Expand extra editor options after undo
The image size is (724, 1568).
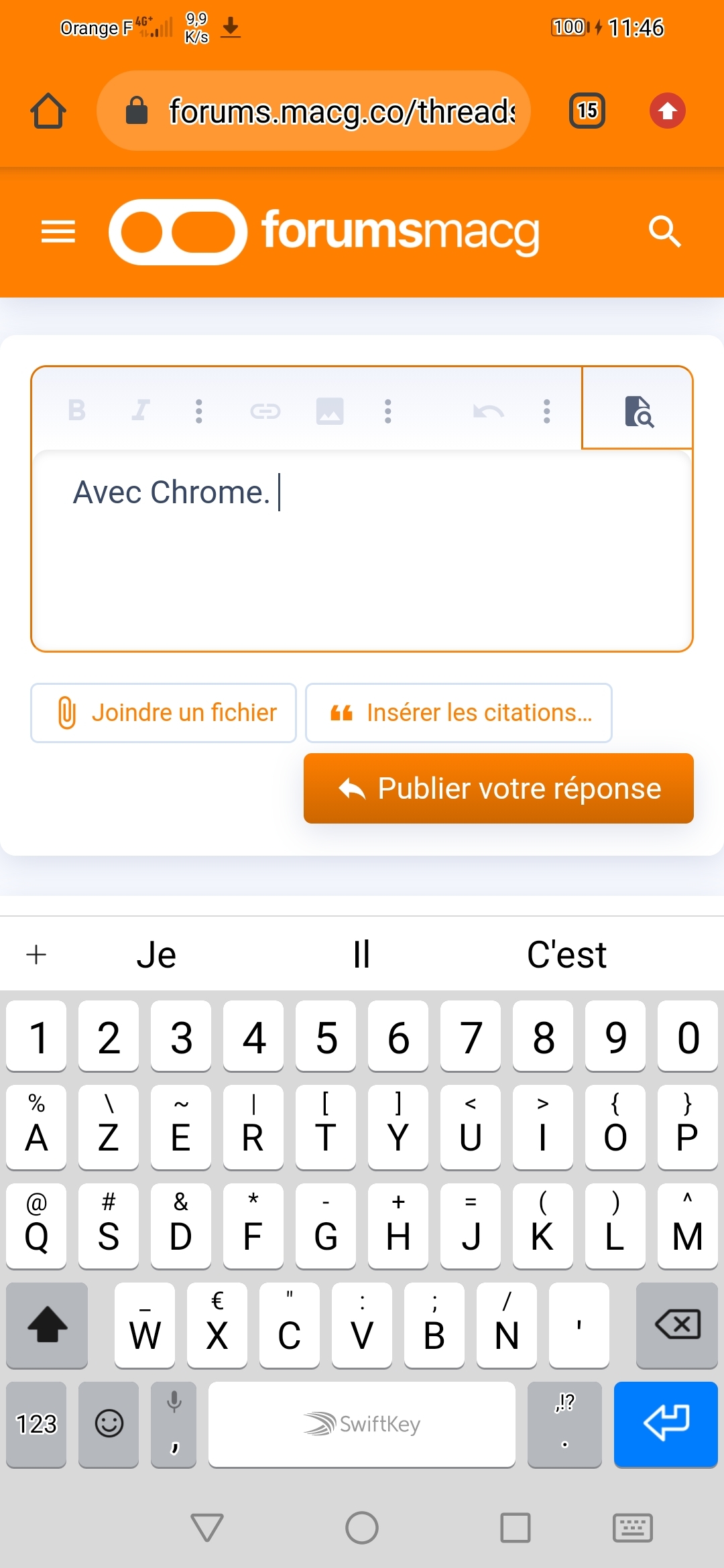point(547,410)
